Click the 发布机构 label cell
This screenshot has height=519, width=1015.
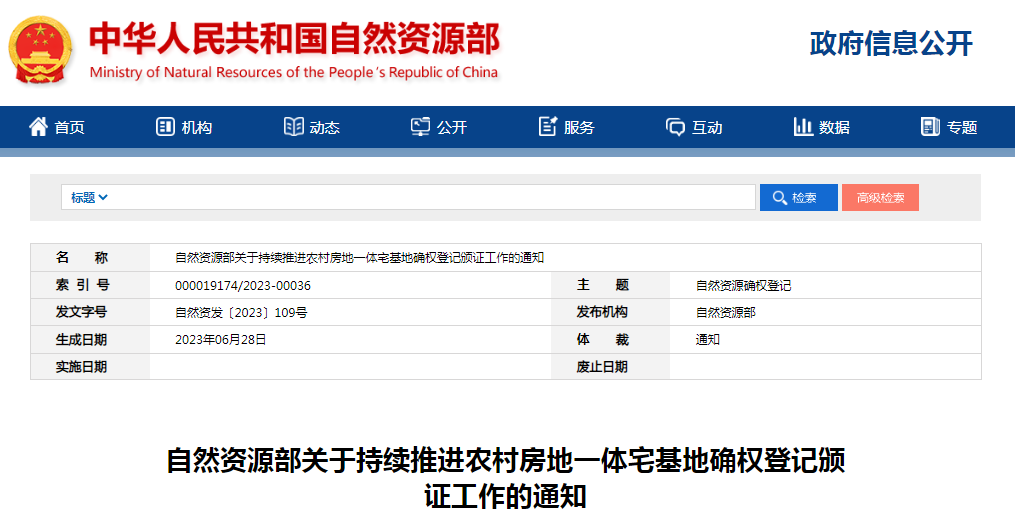point(610,313)
